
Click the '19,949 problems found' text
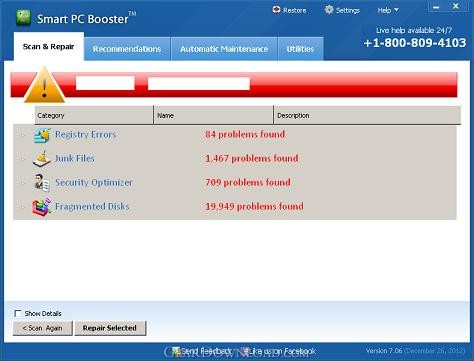click(x=254, y=207)
